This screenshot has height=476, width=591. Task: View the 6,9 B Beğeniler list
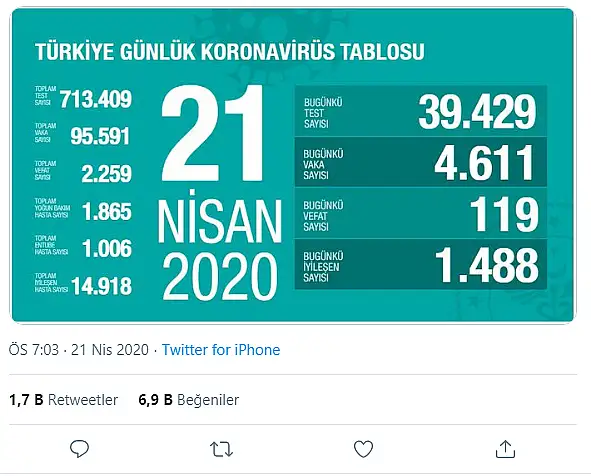188,399
